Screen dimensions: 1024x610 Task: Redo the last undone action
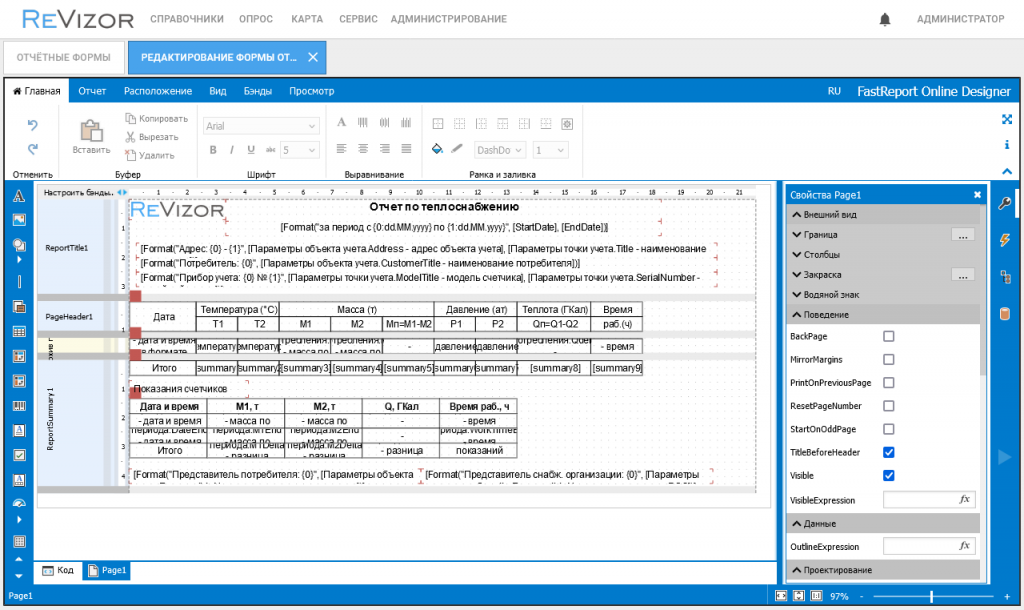pyautogui.click(x=33, y=149)
